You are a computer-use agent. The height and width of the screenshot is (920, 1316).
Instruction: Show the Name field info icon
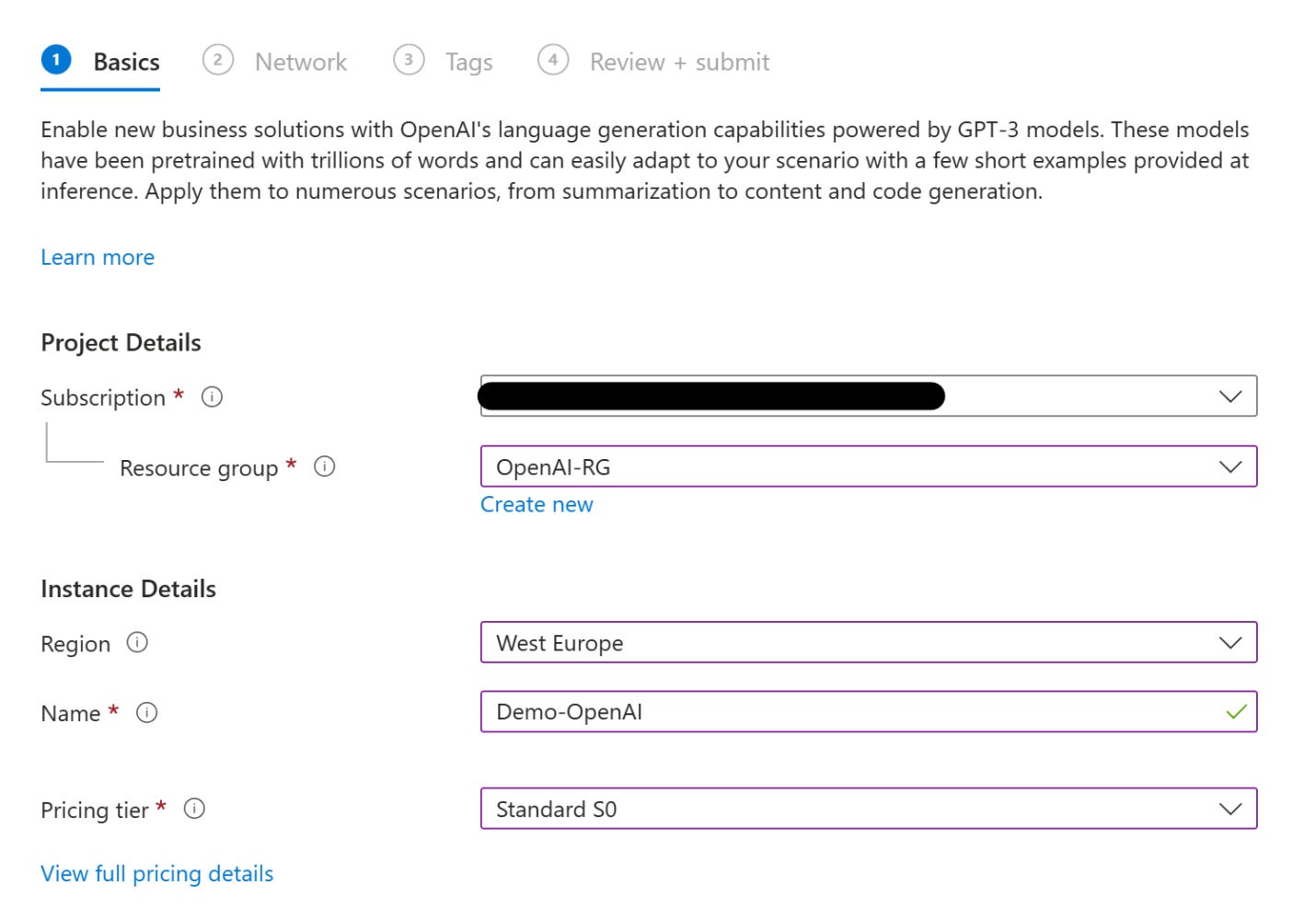(x=146, y=712)
